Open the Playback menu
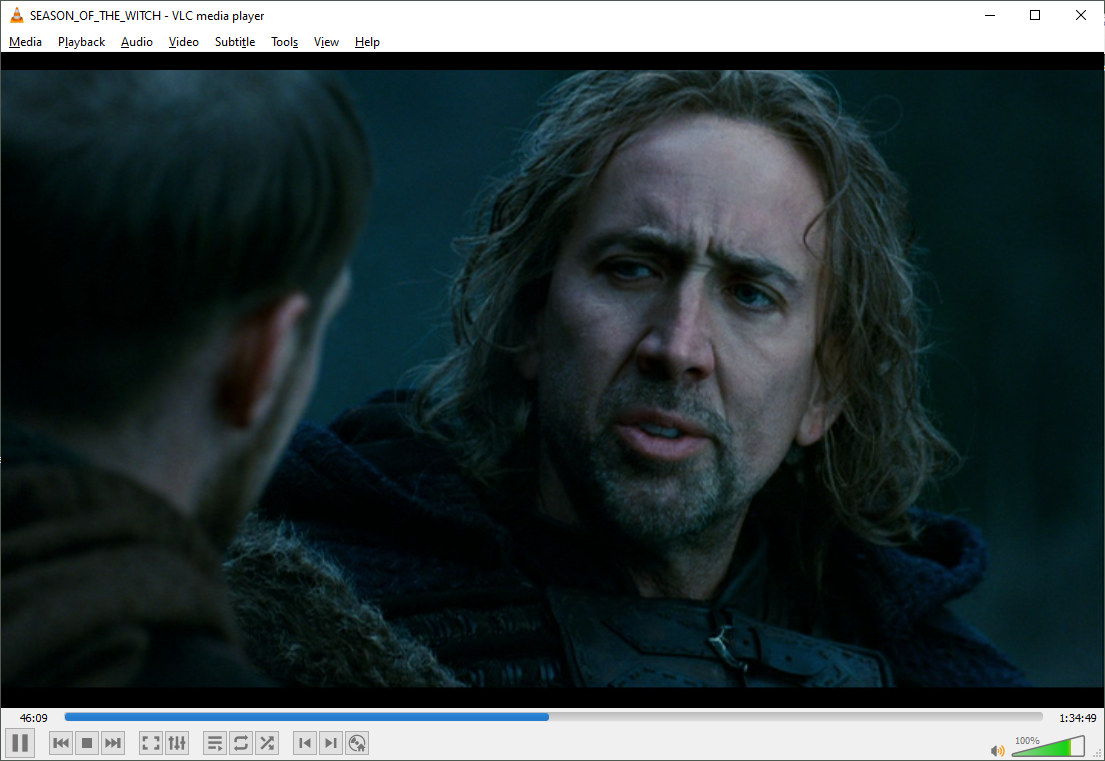The height and width of the screenshot is (761, 1105). coord(81,42)
